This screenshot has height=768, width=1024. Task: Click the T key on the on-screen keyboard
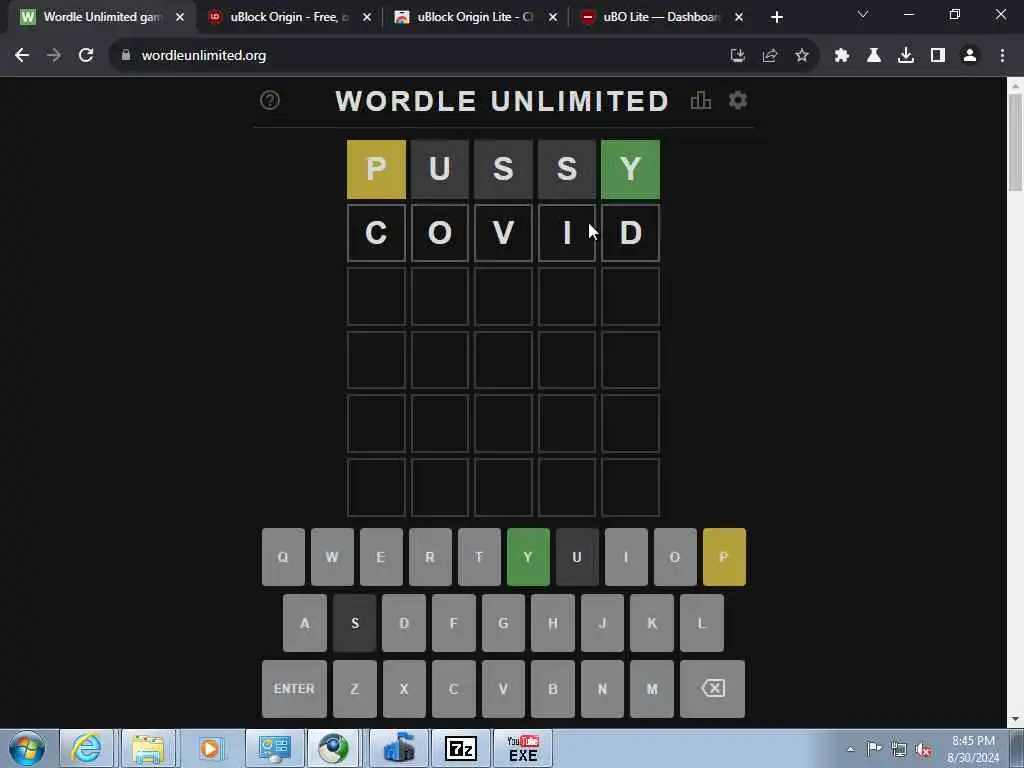pyautogui.click(x=479, y=557)
